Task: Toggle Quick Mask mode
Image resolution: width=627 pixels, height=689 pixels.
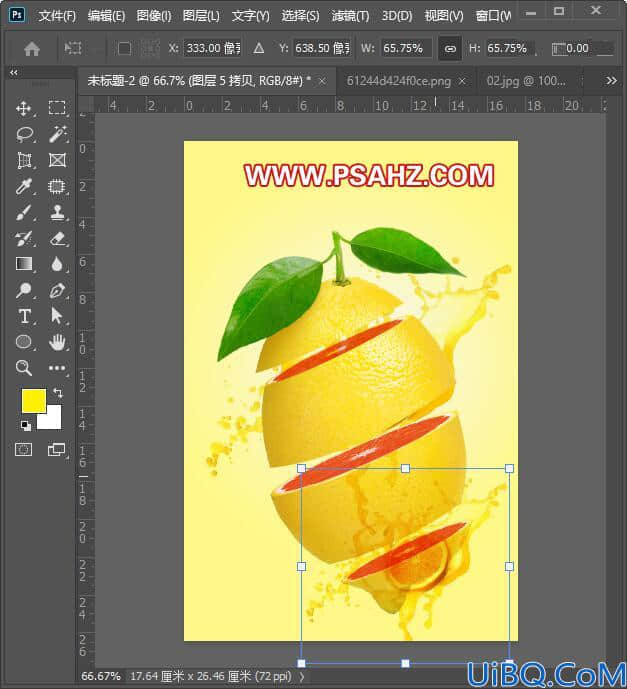Action: click(x=23, y=450)
